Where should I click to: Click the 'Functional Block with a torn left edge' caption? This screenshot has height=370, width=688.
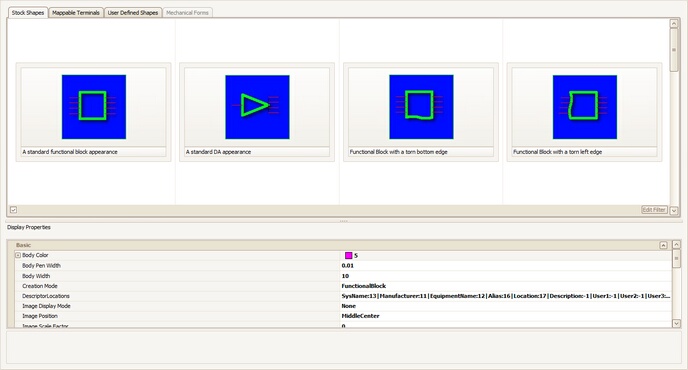(558, 152)
